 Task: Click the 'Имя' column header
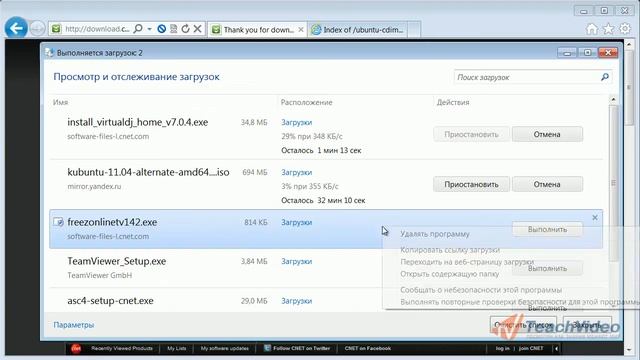click(x=60, y=102)
